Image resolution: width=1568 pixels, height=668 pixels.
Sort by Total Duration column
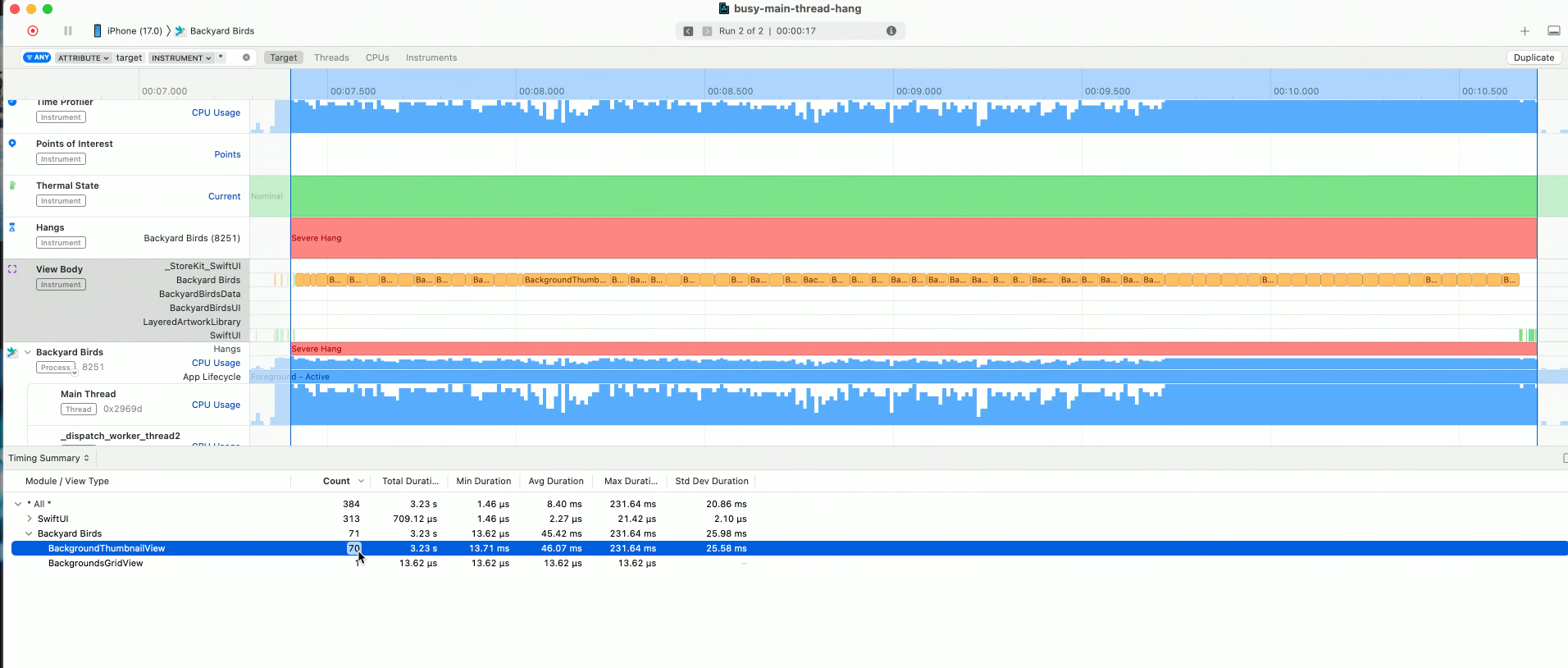[410, 482]
